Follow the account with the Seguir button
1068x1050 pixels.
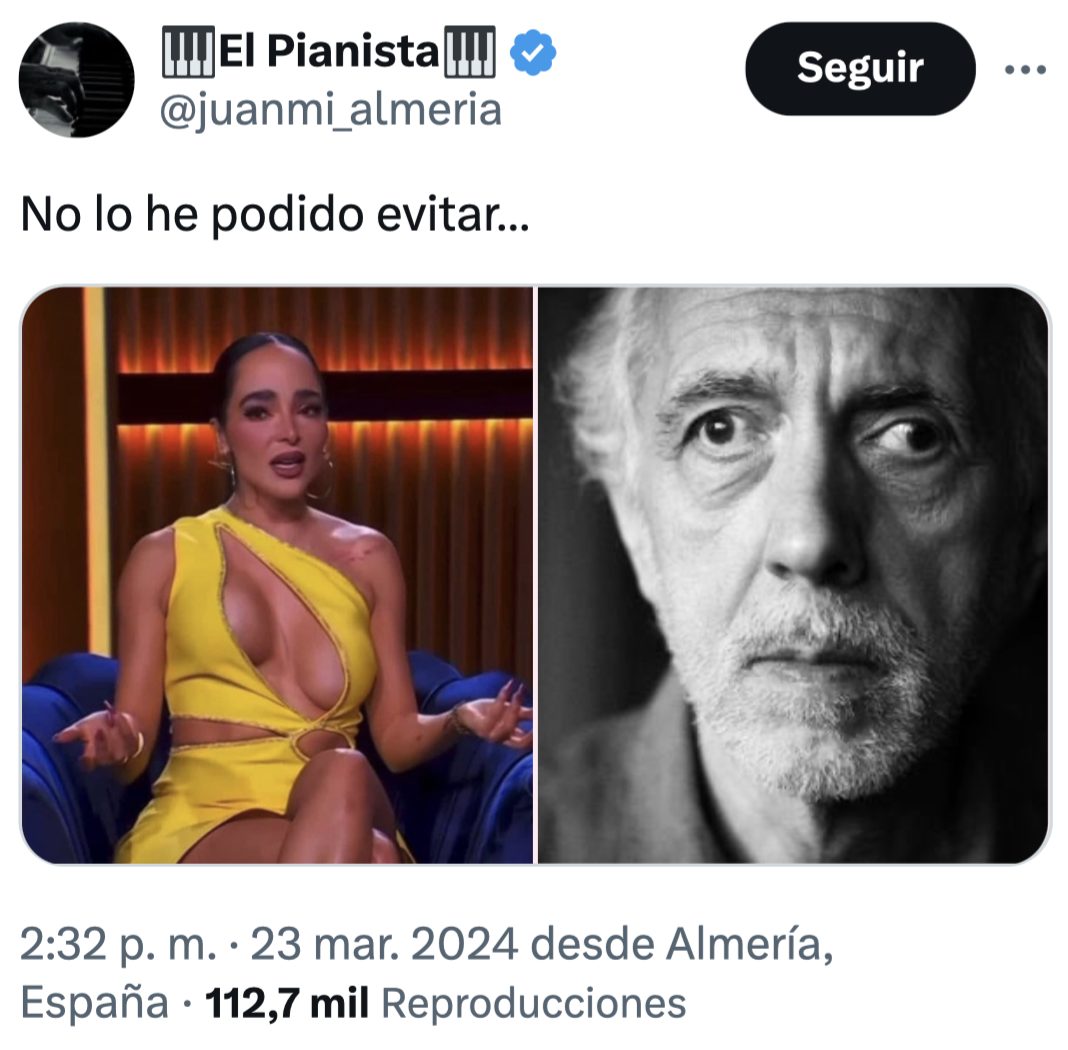pos(860,69)
